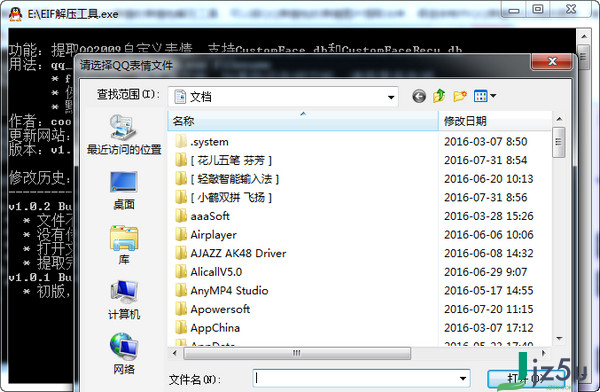Select the AppChina folder icon
Screen dimensions: 600x392
(x=181, y=328)
